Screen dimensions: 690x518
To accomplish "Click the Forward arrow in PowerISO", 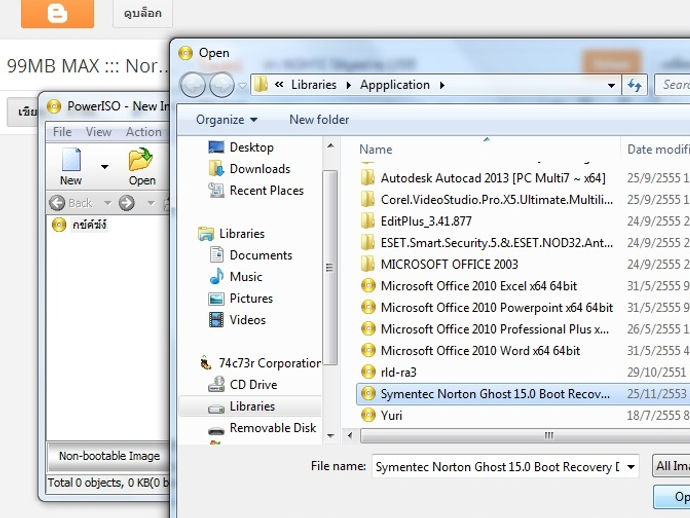I will pos(127,203).
